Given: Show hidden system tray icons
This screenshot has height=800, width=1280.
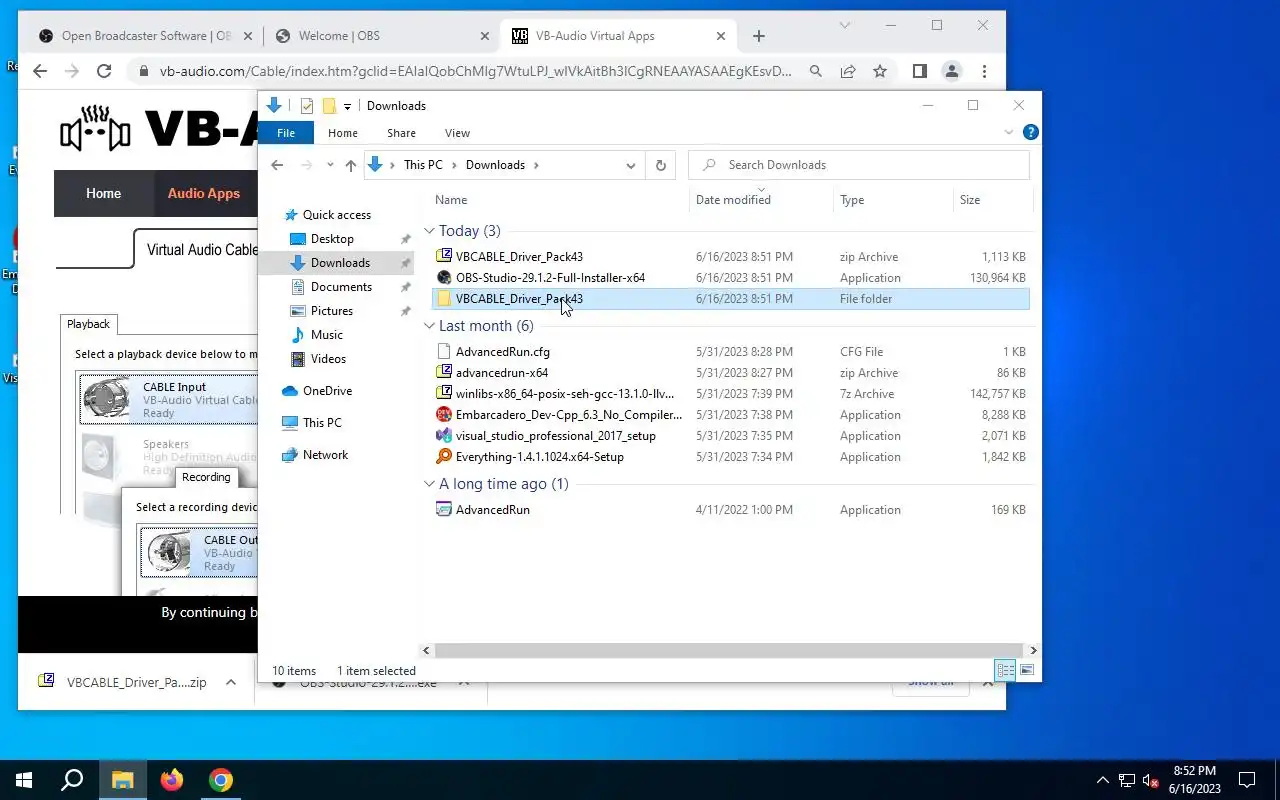Looking at the screenshot, I should [x=1103, y=780].
